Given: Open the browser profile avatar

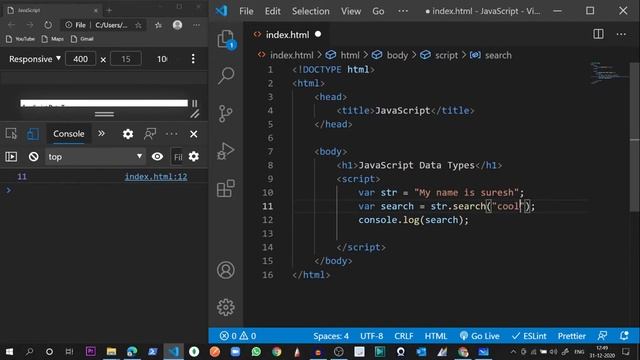Looking at the screenshot, I should coord(177,25).
